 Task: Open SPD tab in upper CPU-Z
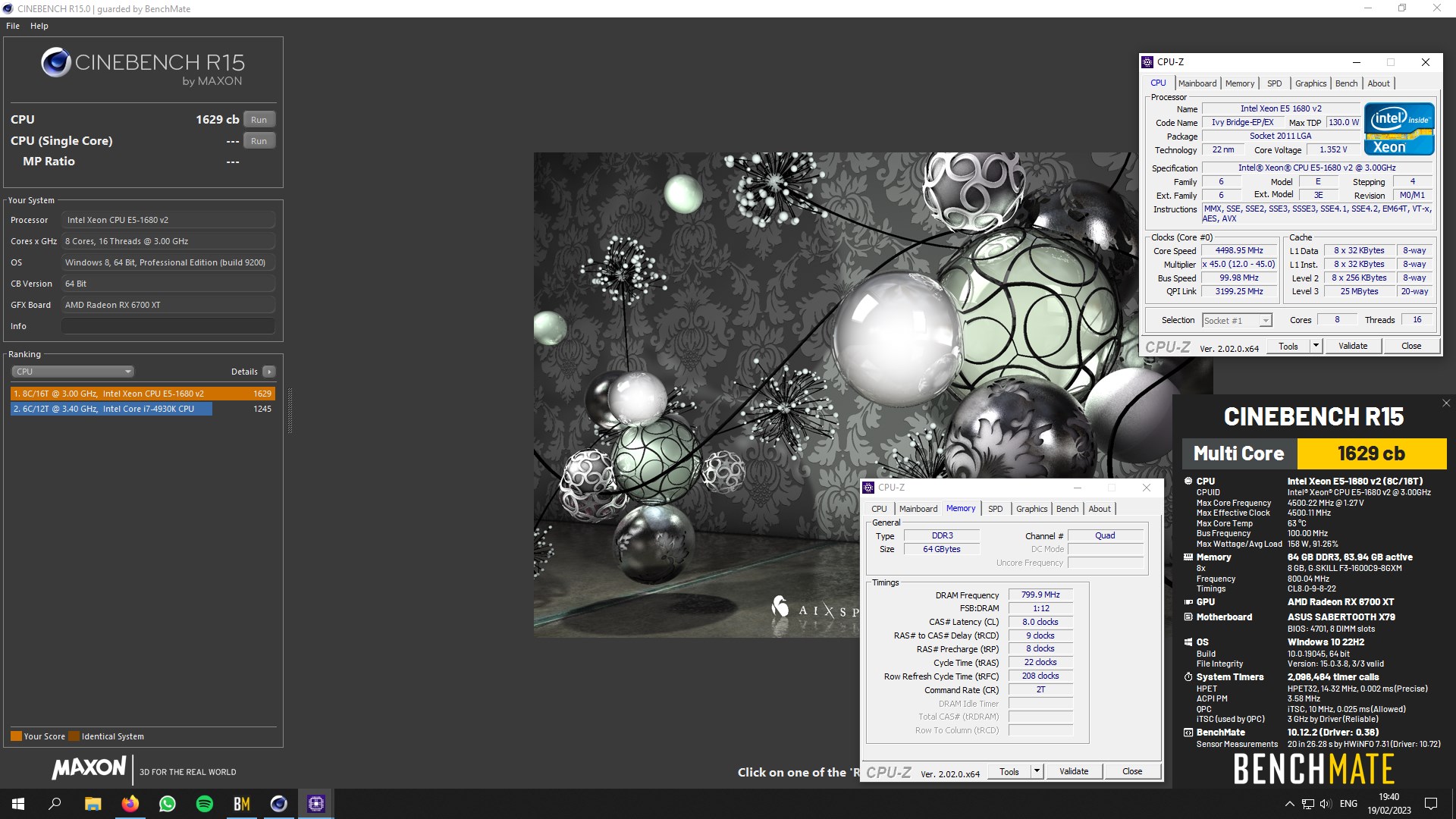(1275, 83)
